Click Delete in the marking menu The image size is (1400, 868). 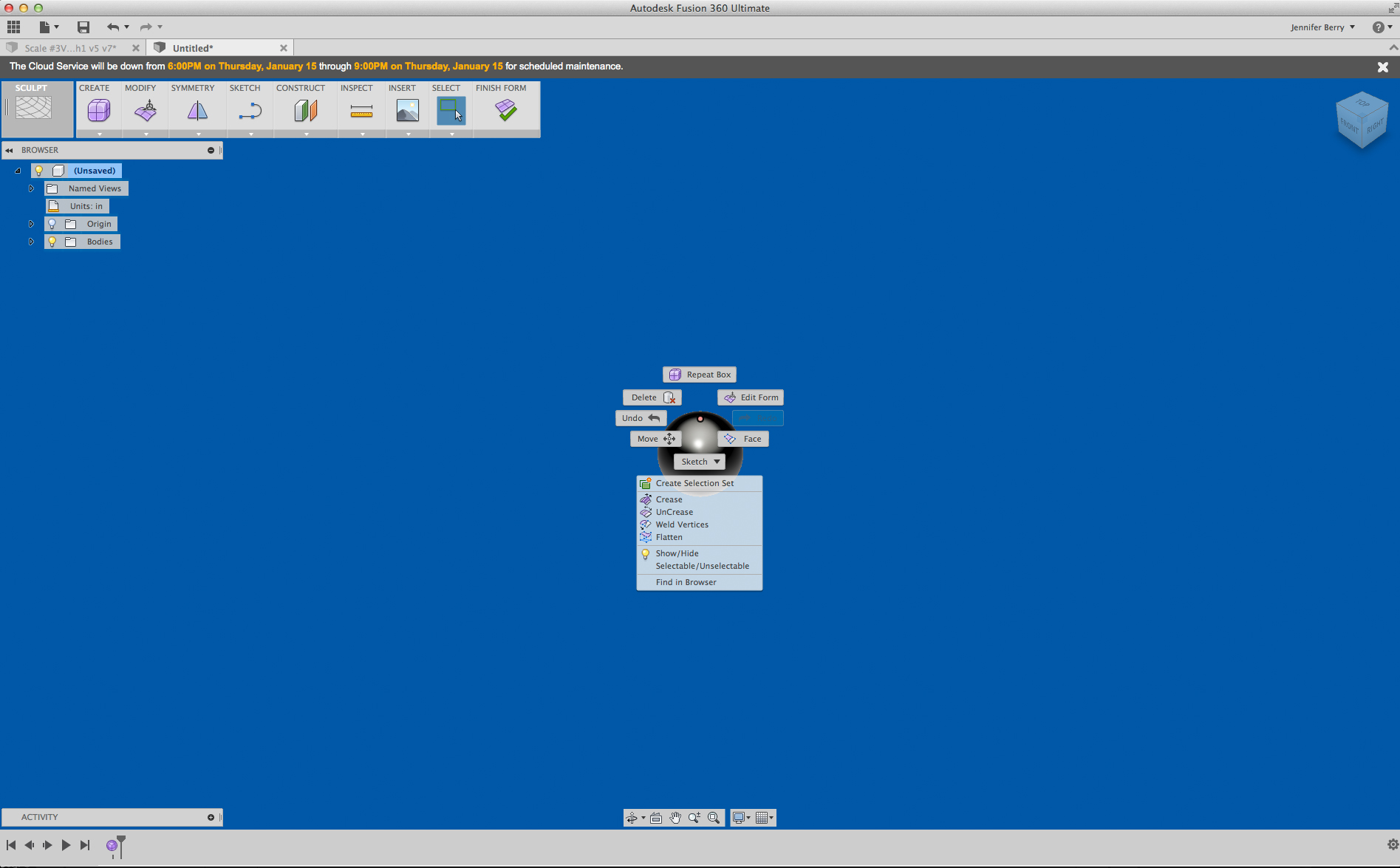652,397
